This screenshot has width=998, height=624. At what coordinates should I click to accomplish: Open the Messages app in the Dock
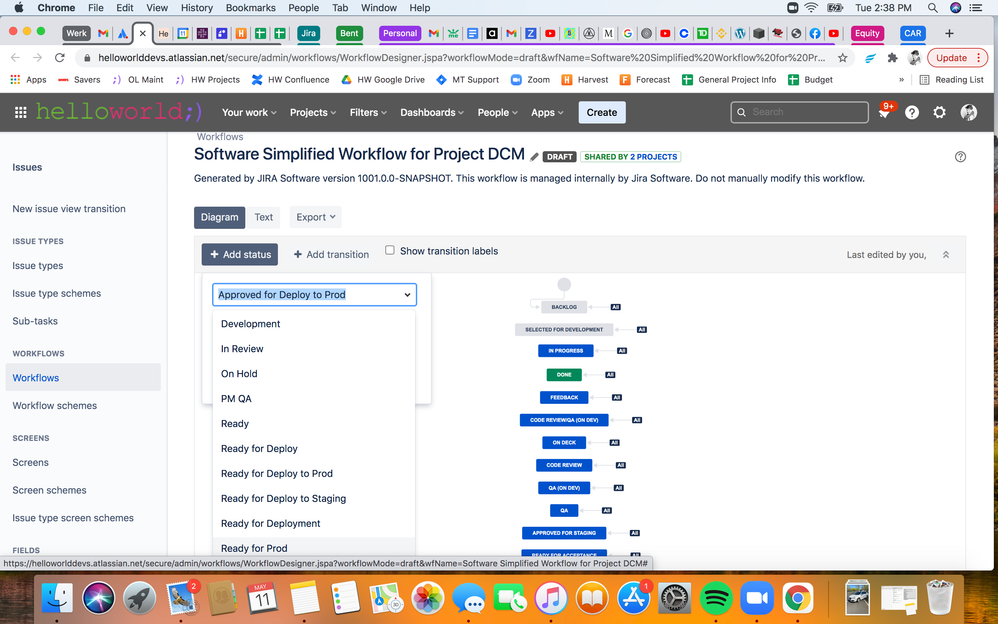click(x=468, y=598)
